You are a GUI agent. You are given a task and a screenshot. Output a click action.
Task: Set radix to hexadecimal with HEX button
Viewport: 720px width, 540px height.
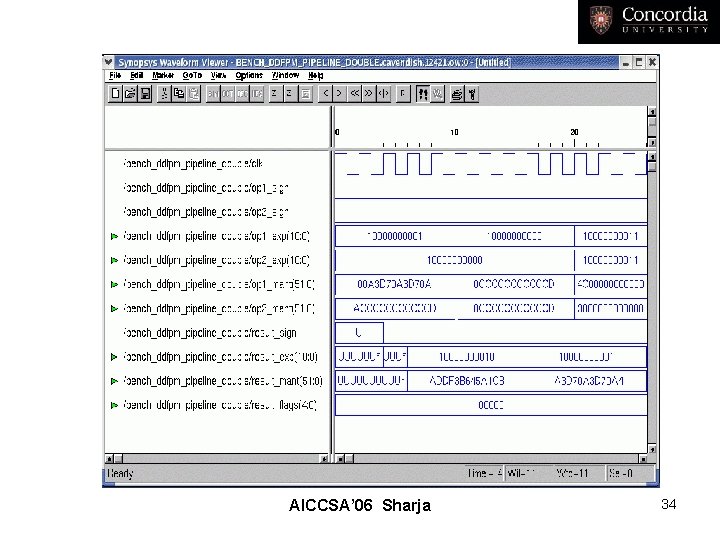(x=257, y=94)
